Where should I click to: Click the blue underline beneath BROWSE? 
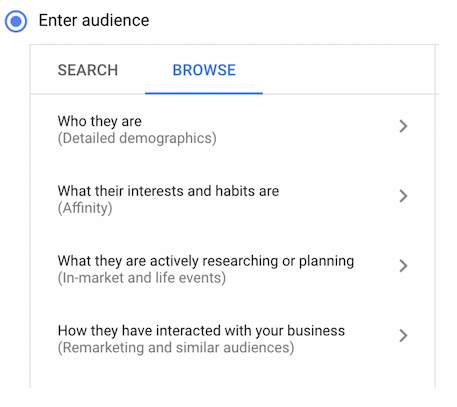click(204, 93)
